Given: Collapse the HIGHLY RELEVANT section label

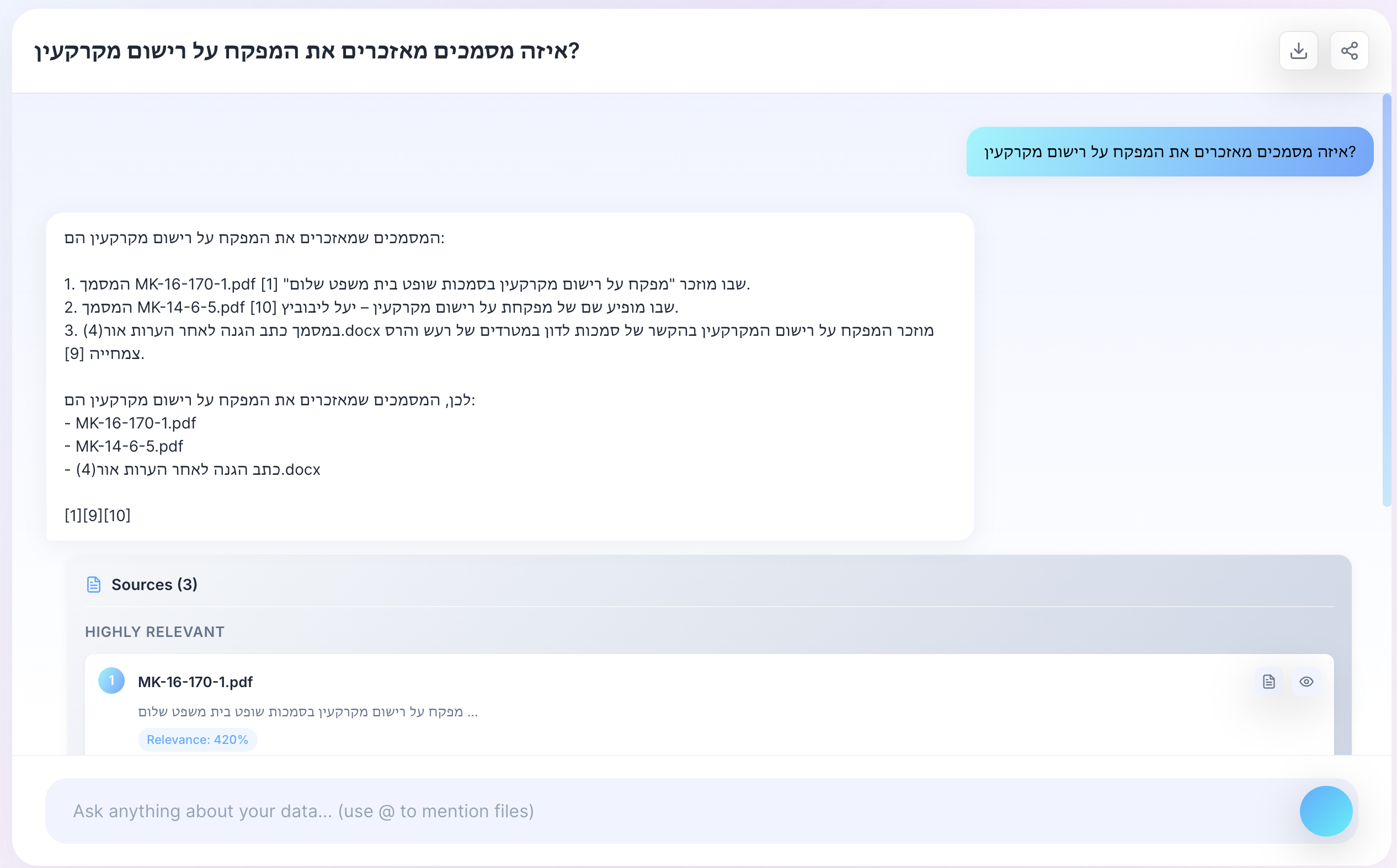Looking at the screenshot, I should [x=154, y=632].
